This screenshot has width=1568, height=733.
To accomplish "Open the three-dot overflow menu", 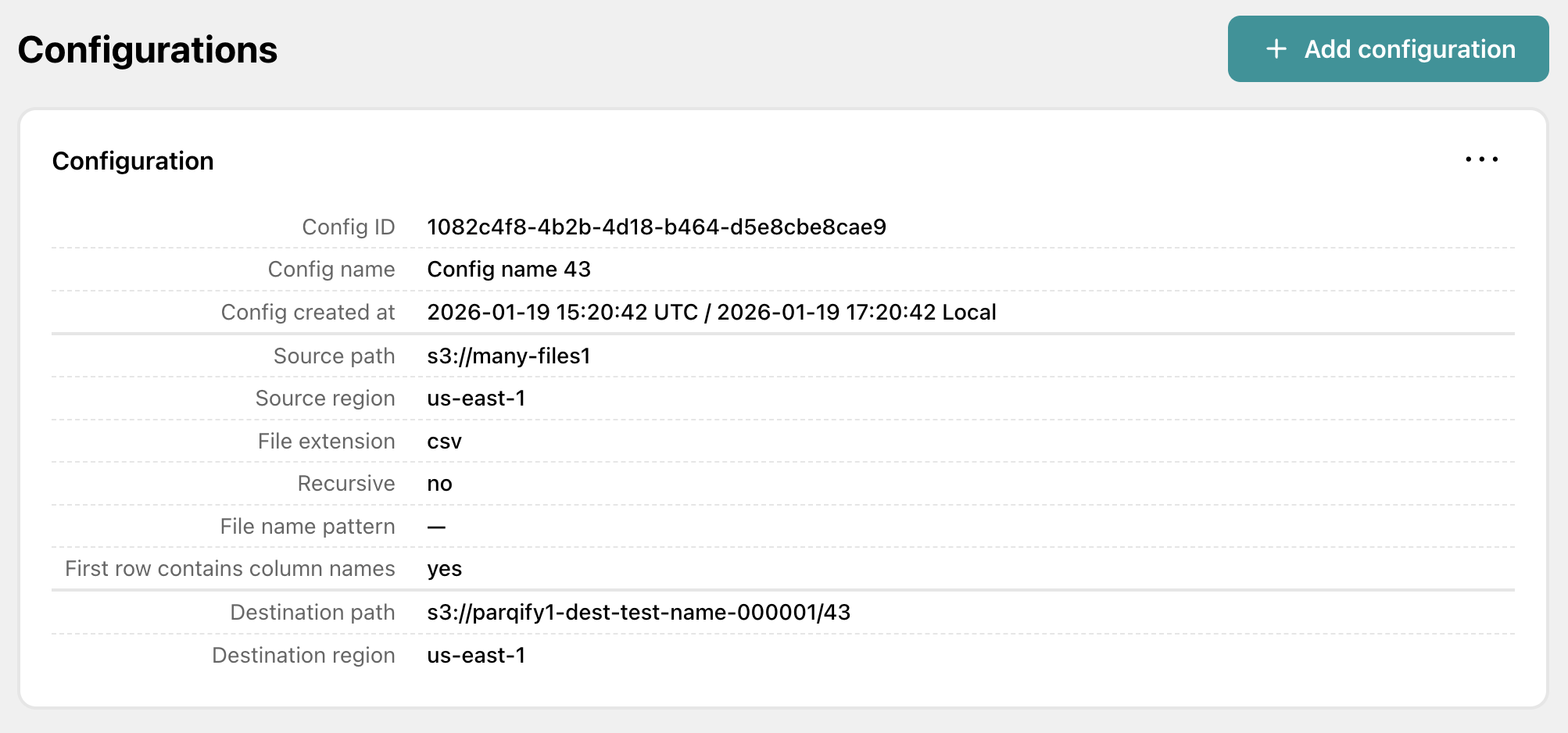I will coord(1482,159).
